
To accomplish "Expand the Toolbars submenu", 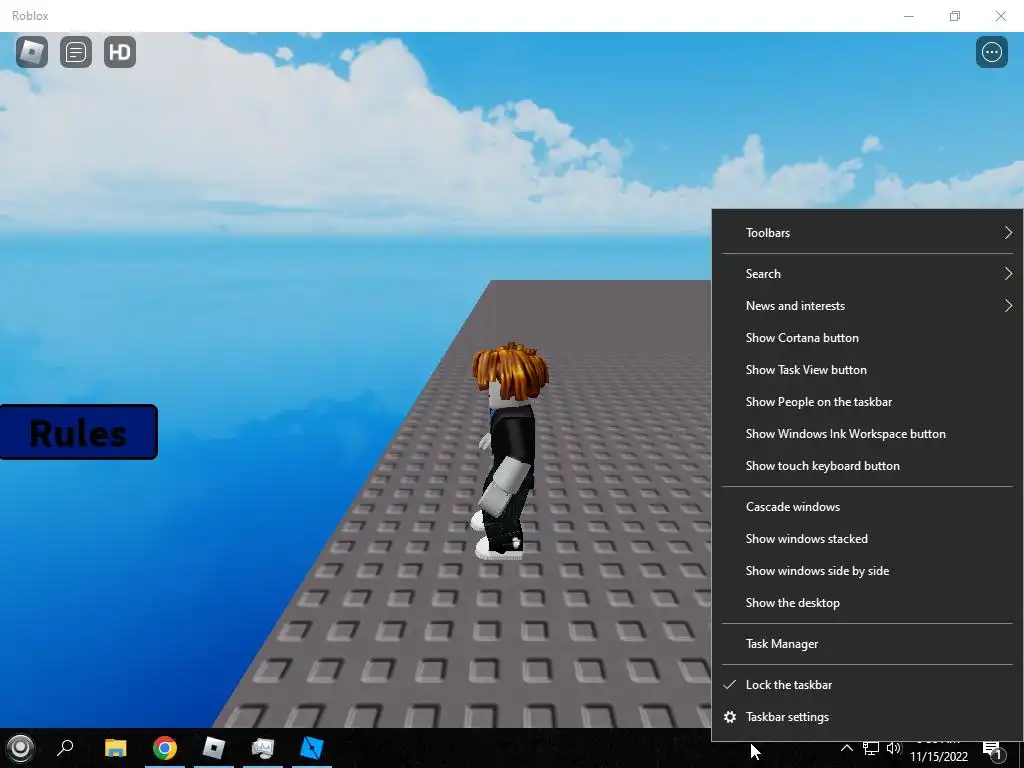I will click(x=867, y=232).
